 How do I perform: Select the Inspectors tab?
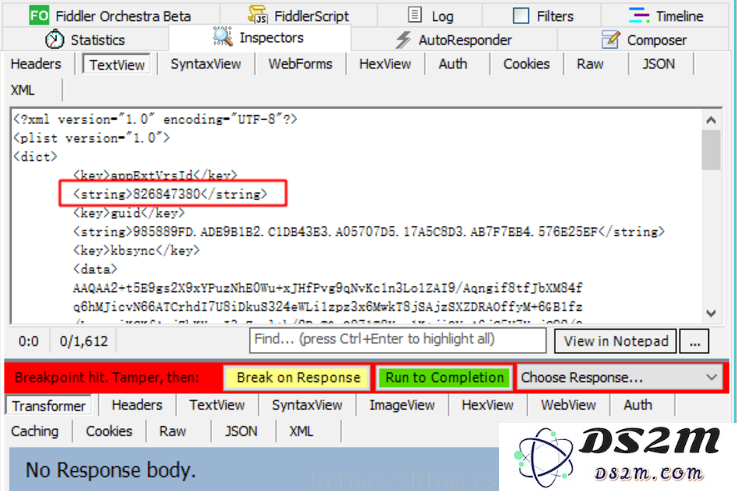tap(259, 38)
